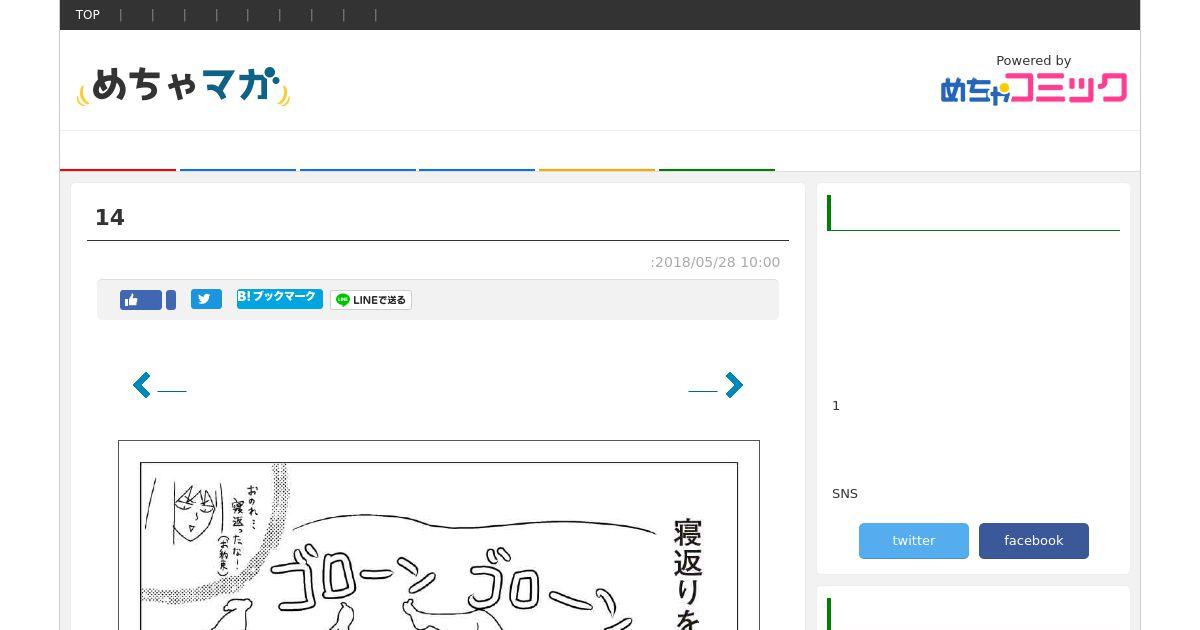Click the date text 2018/05/28 10:00
This screenshot has height=630, width=1200.
[x=717, y=262]
